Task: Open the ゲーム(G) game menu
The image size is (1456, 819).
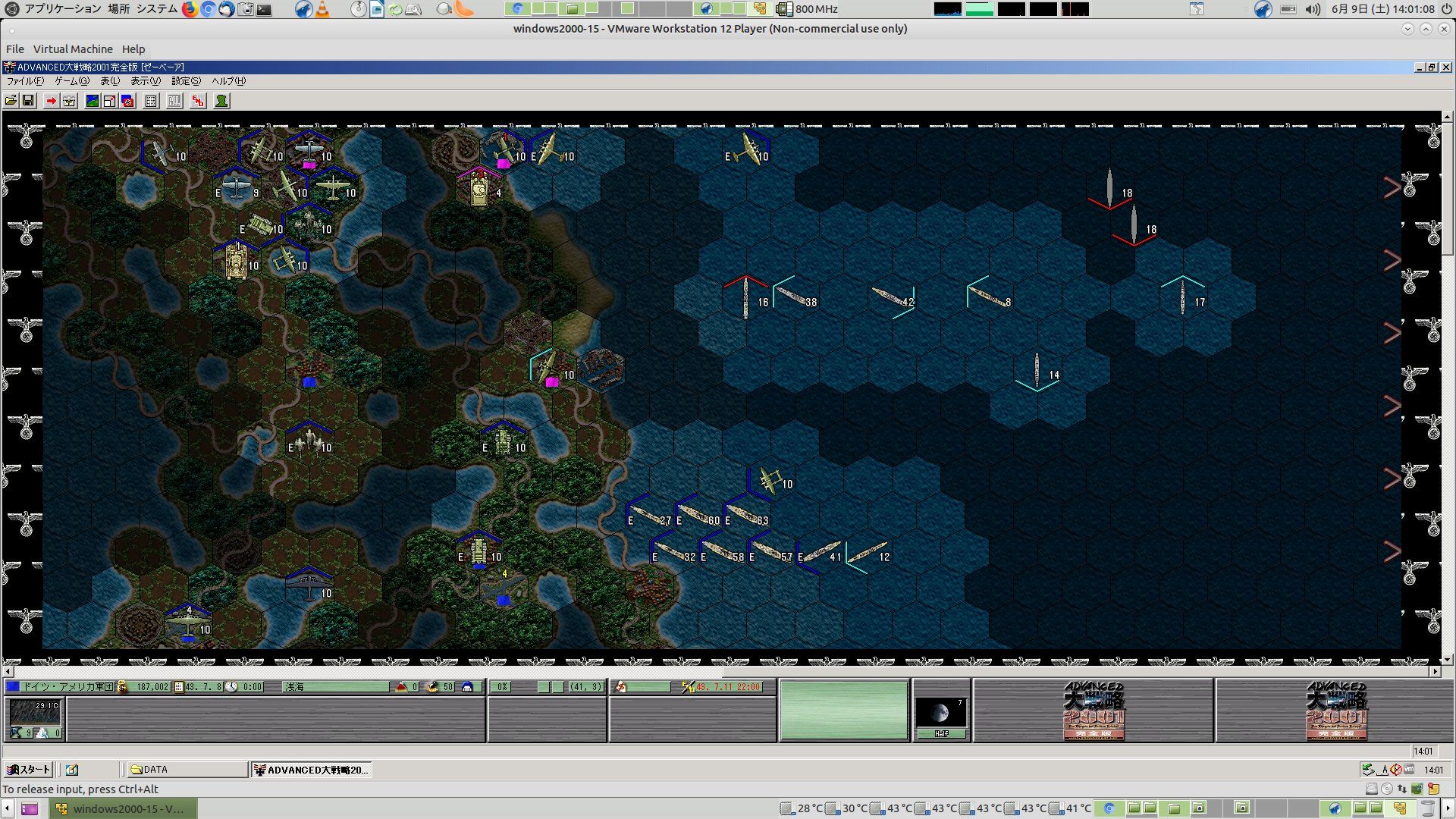Action: [x=71, y=81]
